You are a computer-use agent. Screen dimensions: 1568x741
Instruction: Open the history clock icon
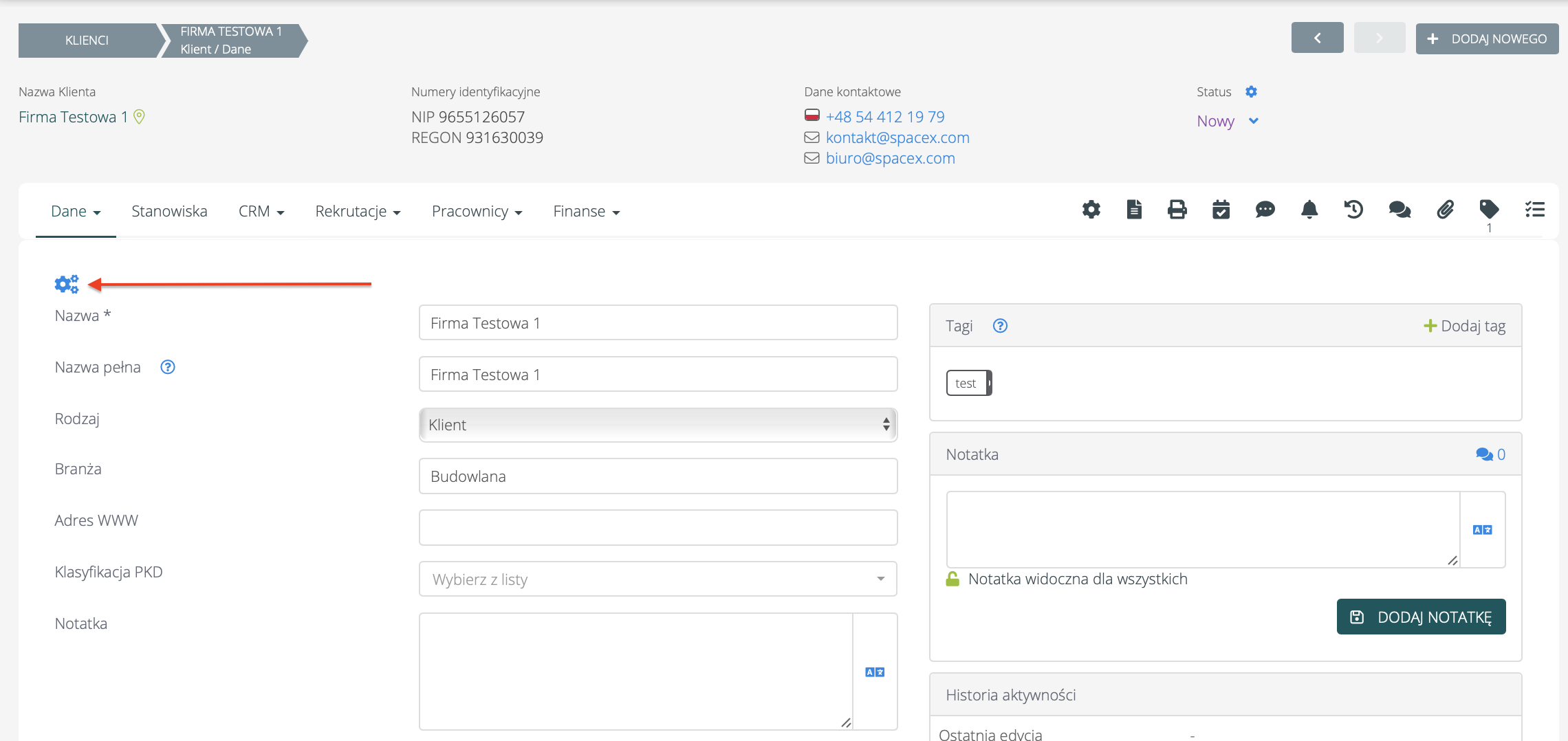point(1353,210)
